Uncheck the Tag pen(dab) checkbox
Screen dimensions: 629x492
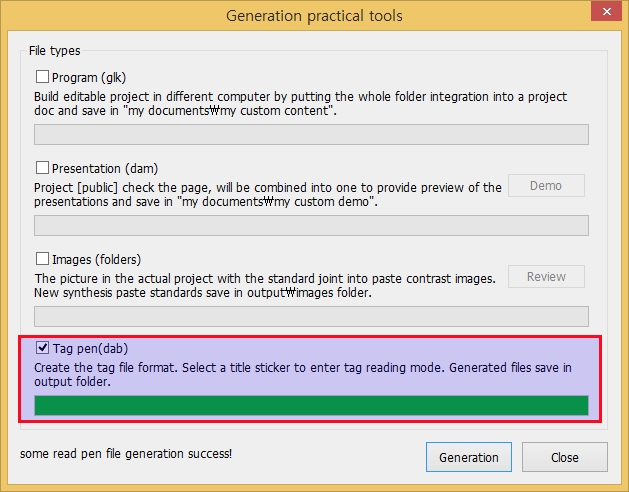click(x=42, y=348)
